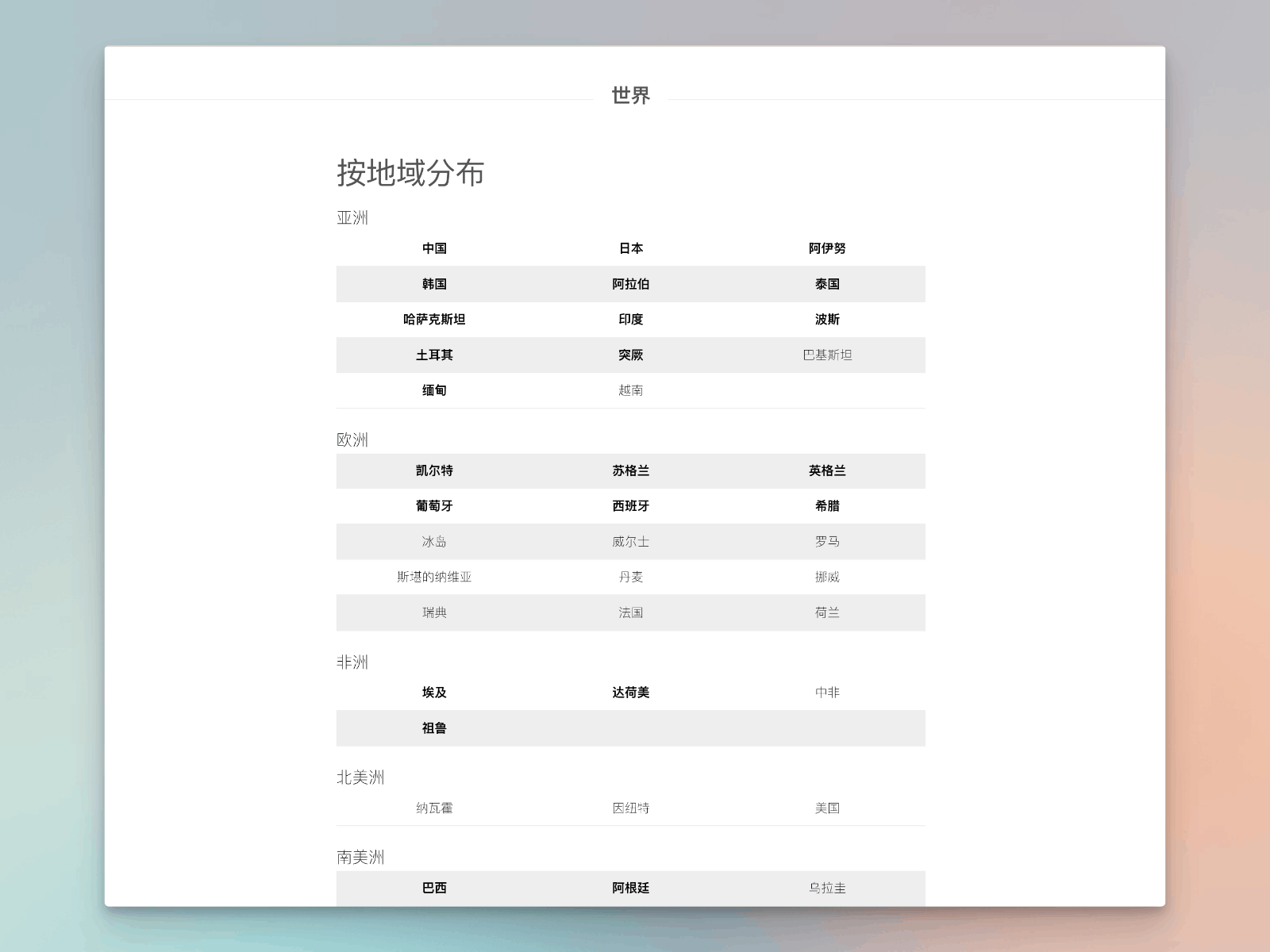Screen dimensions: 1270x952
Task: Click the 苏格兰 link
Action: pos(631,470)
